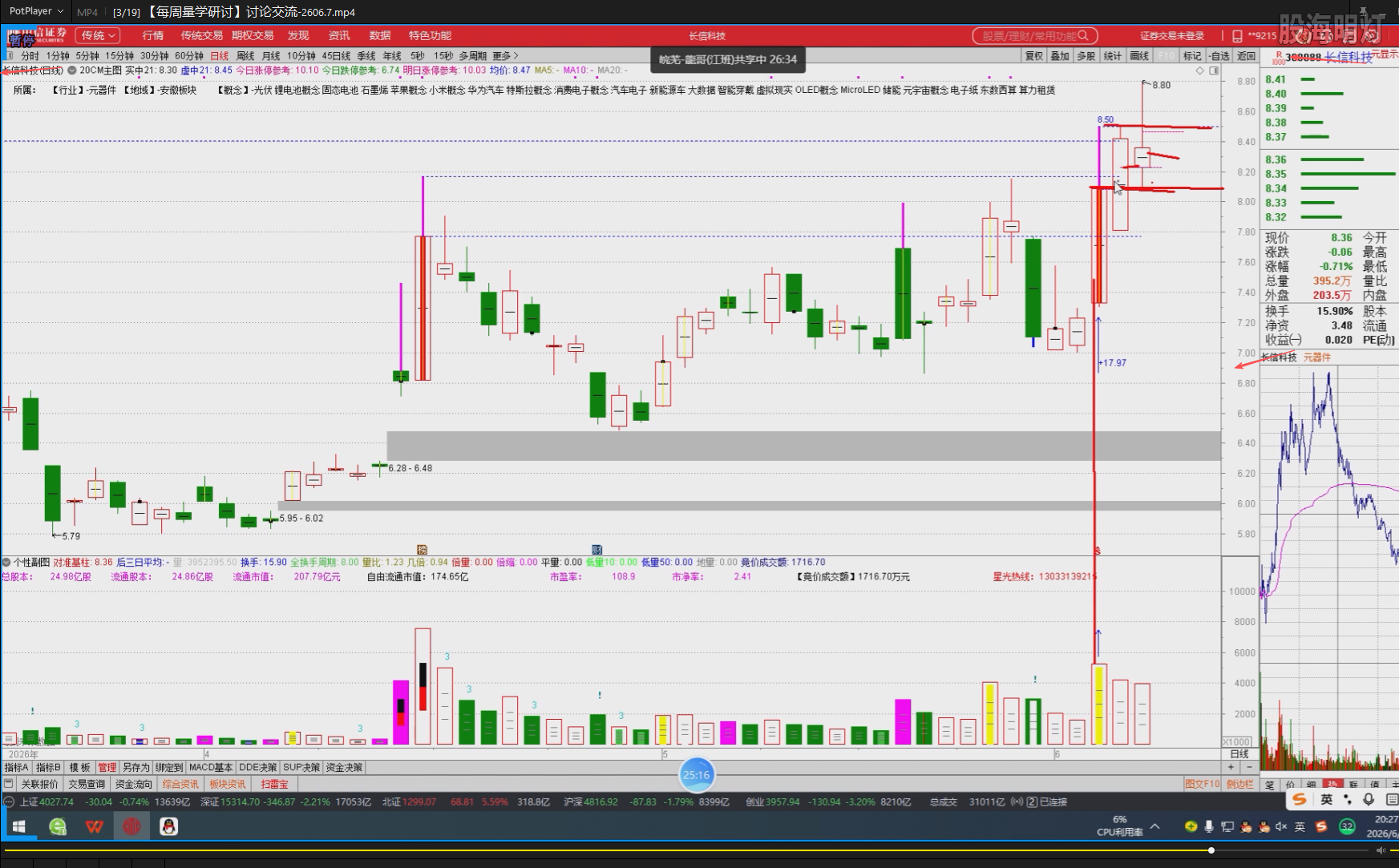
Task: Click the 画线 draw-line button
Action: click(x=1139, y=56)
